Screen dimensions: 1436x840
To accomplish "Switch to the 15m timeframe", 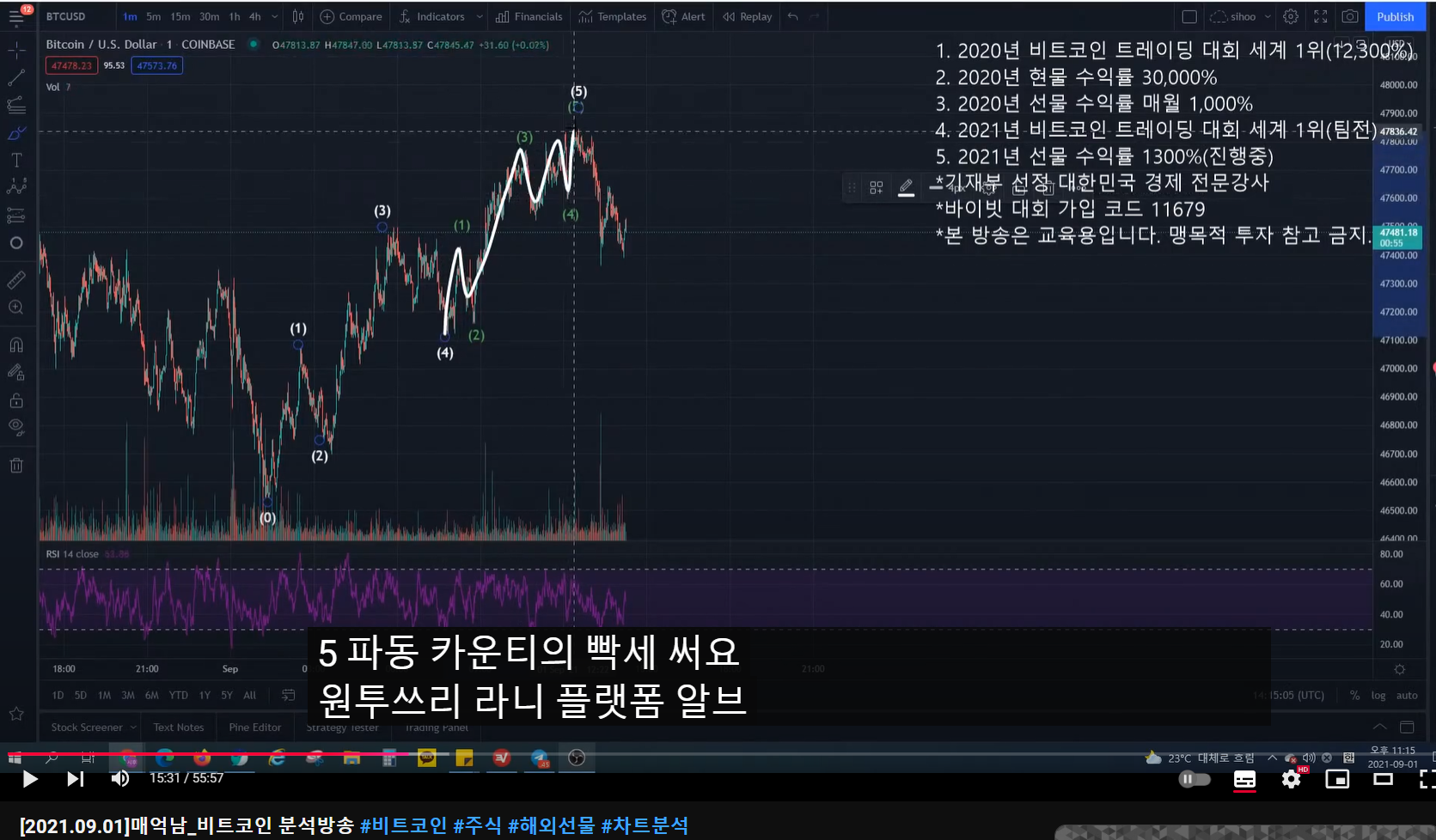I will [x=180, y=16].
